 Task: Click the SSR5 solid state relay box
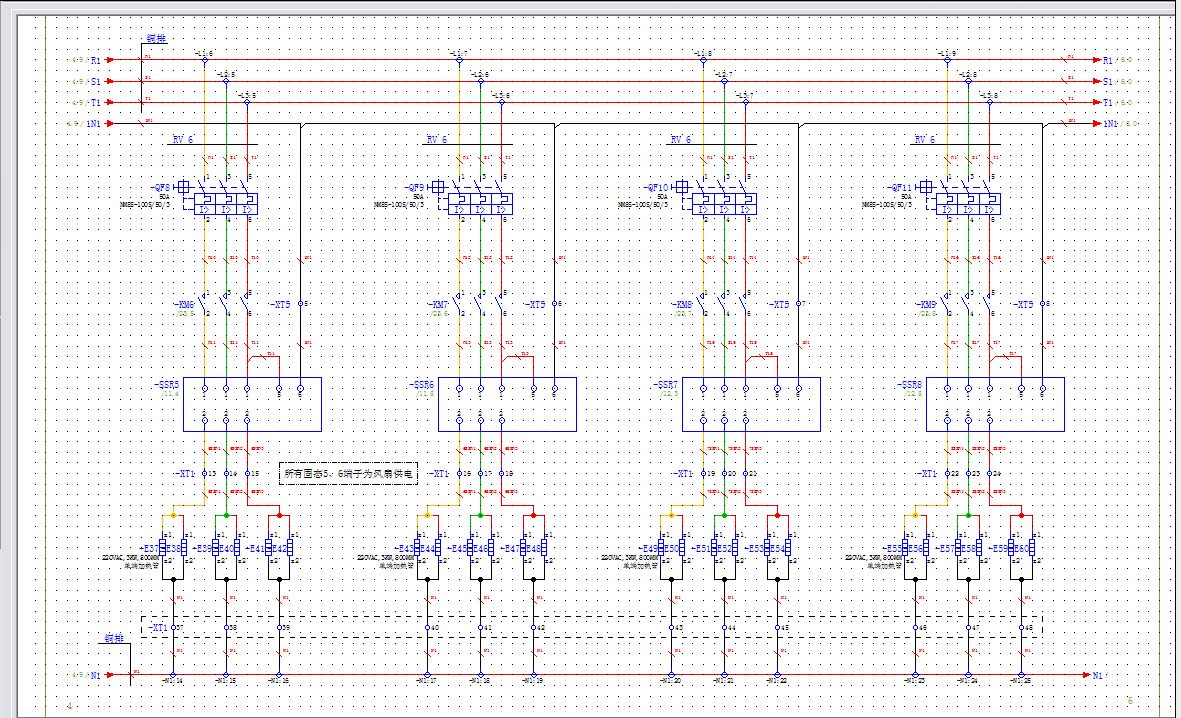click(252, 404)
